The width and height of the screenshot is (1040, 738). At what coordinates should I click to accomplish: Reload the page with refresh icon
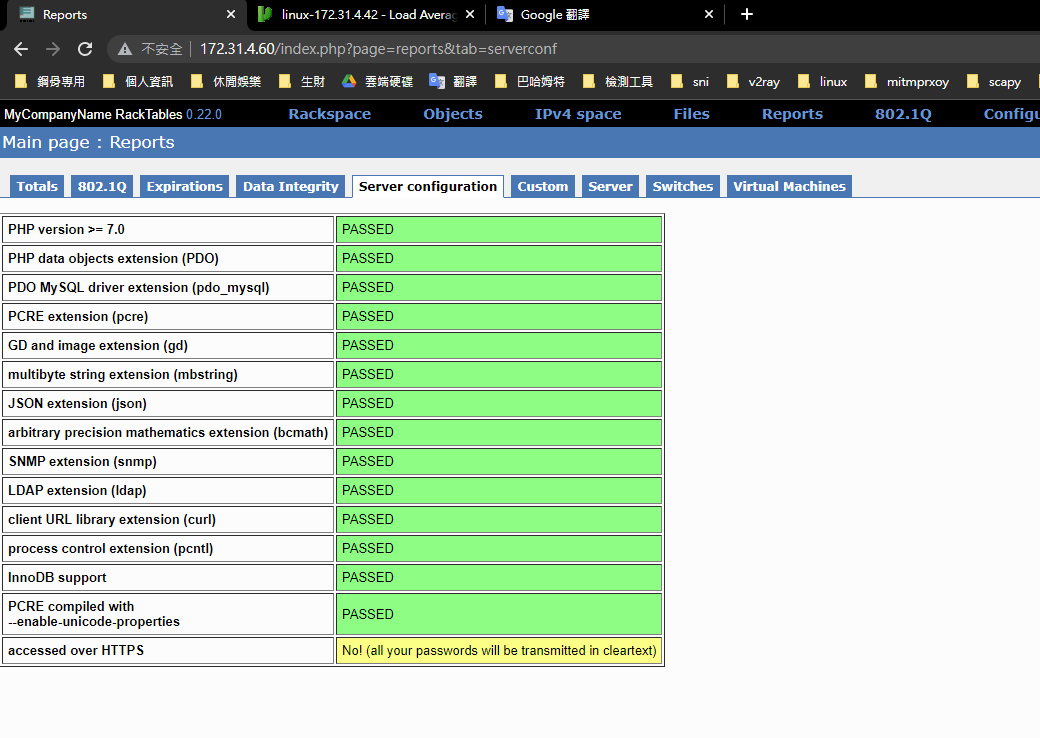click(85, 49)
